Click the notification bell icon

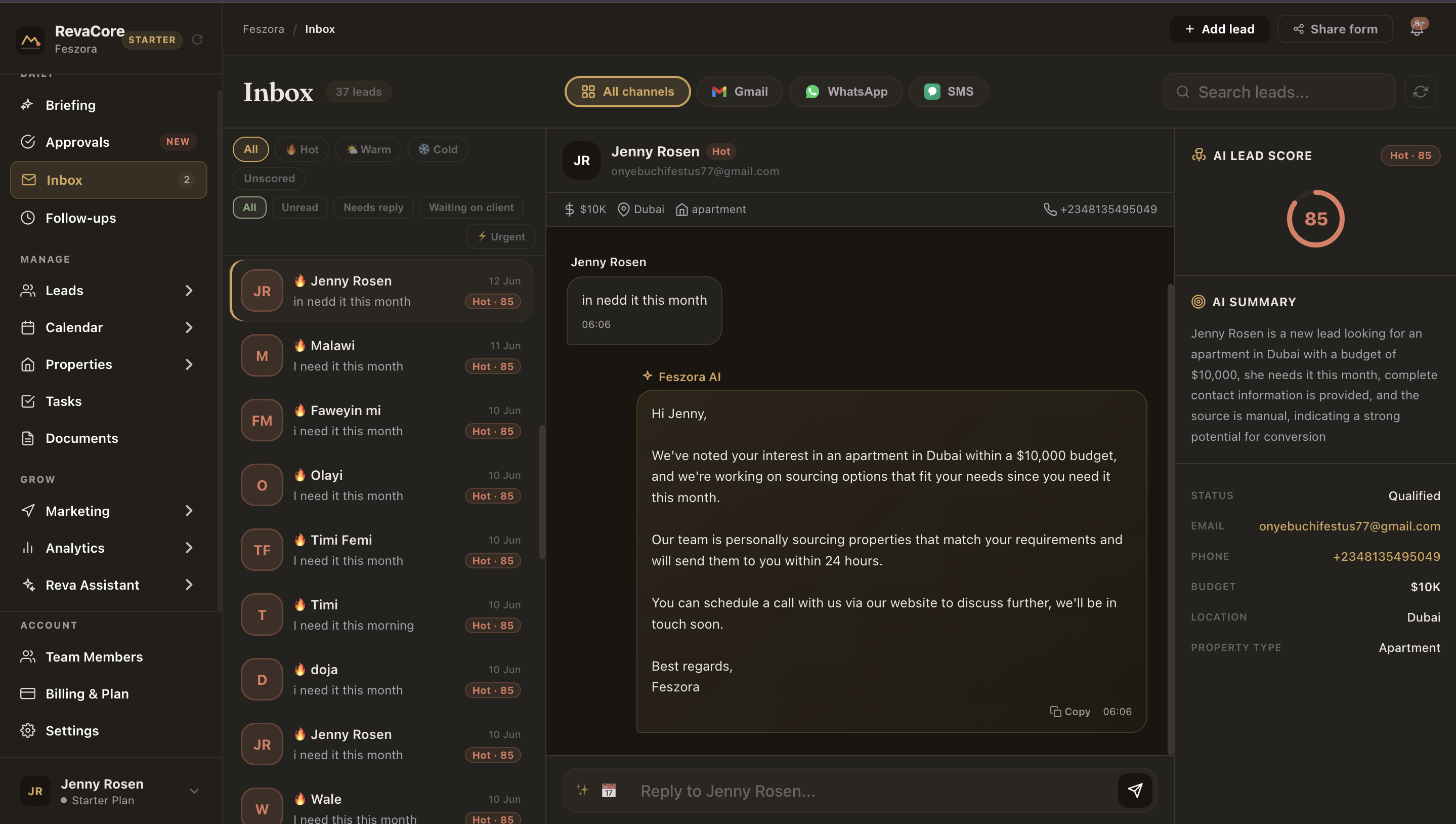1417,29
